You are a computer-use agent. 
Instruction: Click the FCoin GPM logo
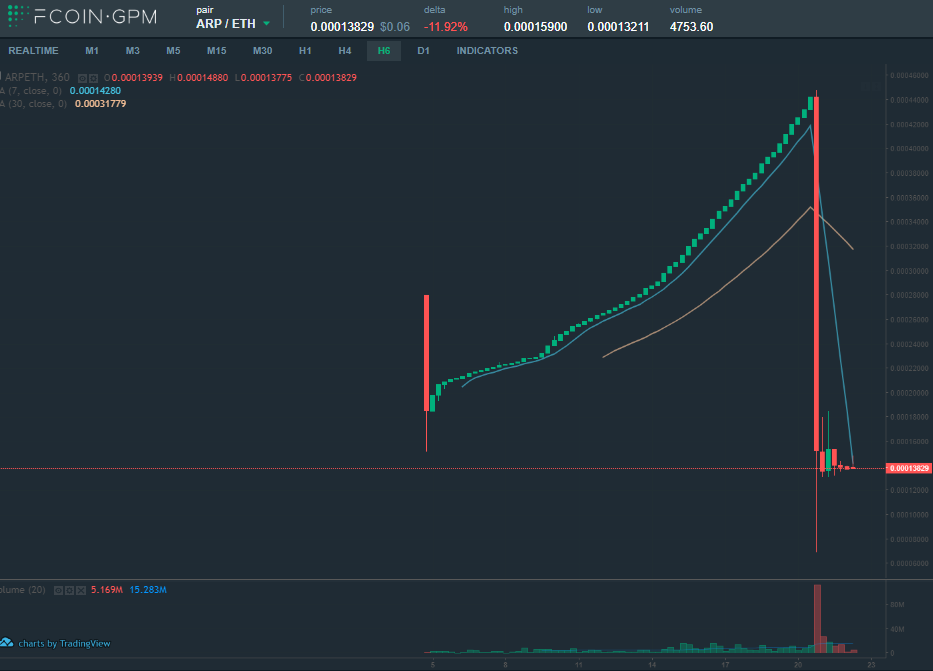point(82,16)
